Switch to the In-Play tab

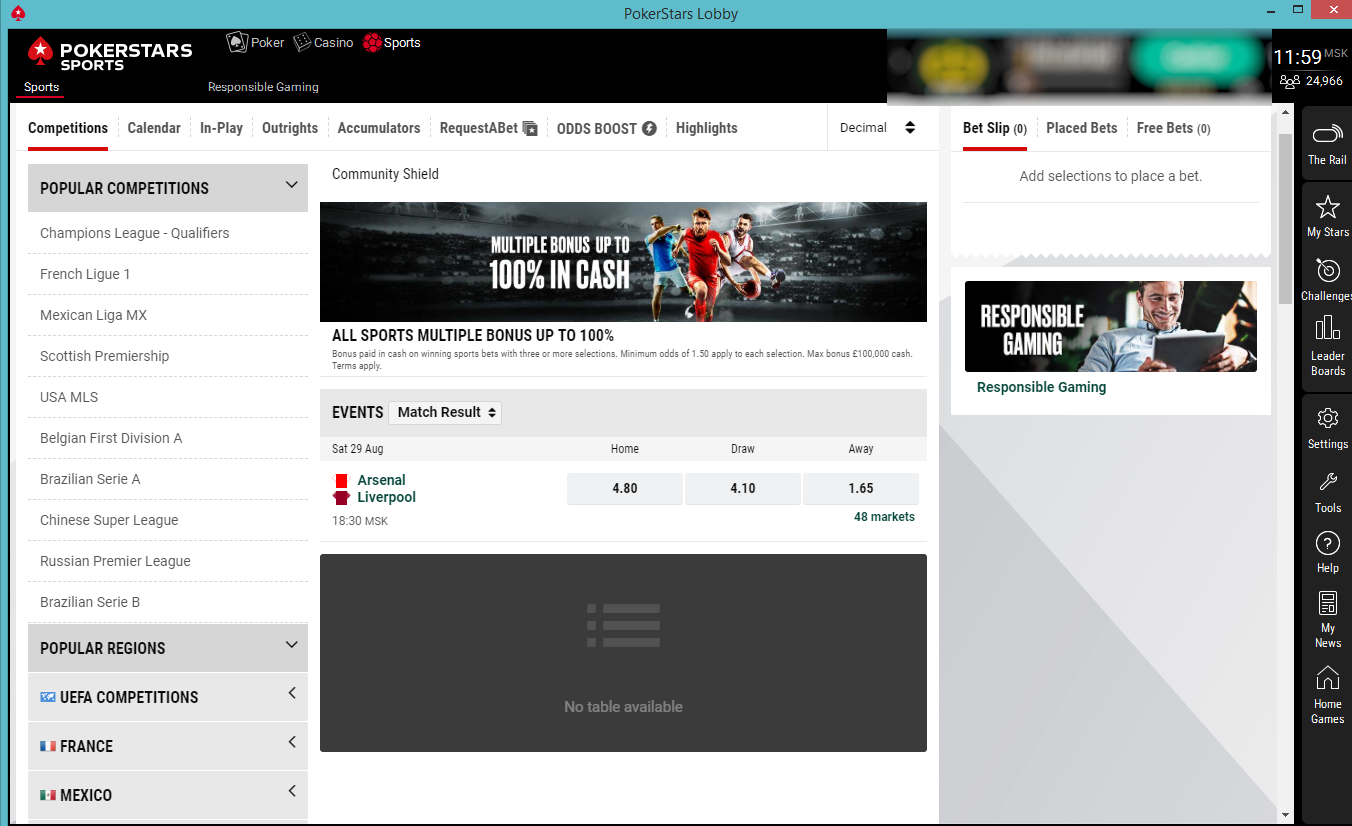(221, 128)
